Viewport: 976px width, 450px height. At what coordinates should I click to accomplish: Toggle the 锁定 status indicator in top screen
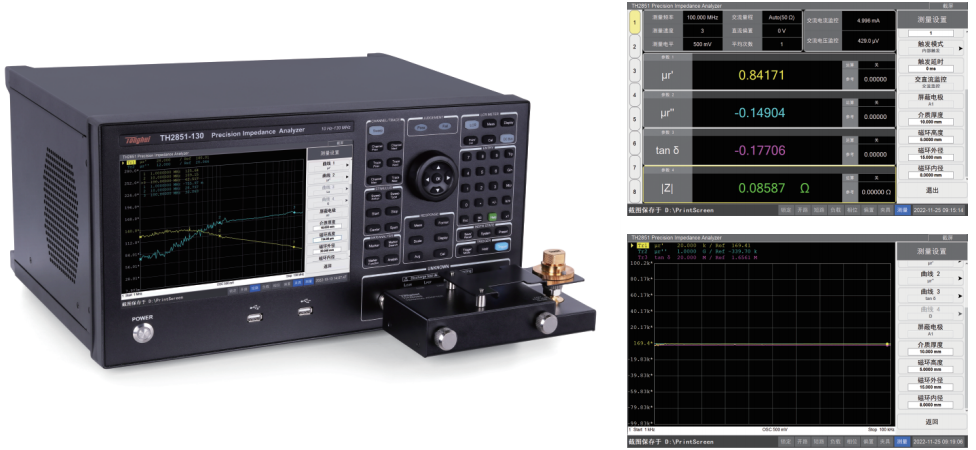(x=786, y=211)
